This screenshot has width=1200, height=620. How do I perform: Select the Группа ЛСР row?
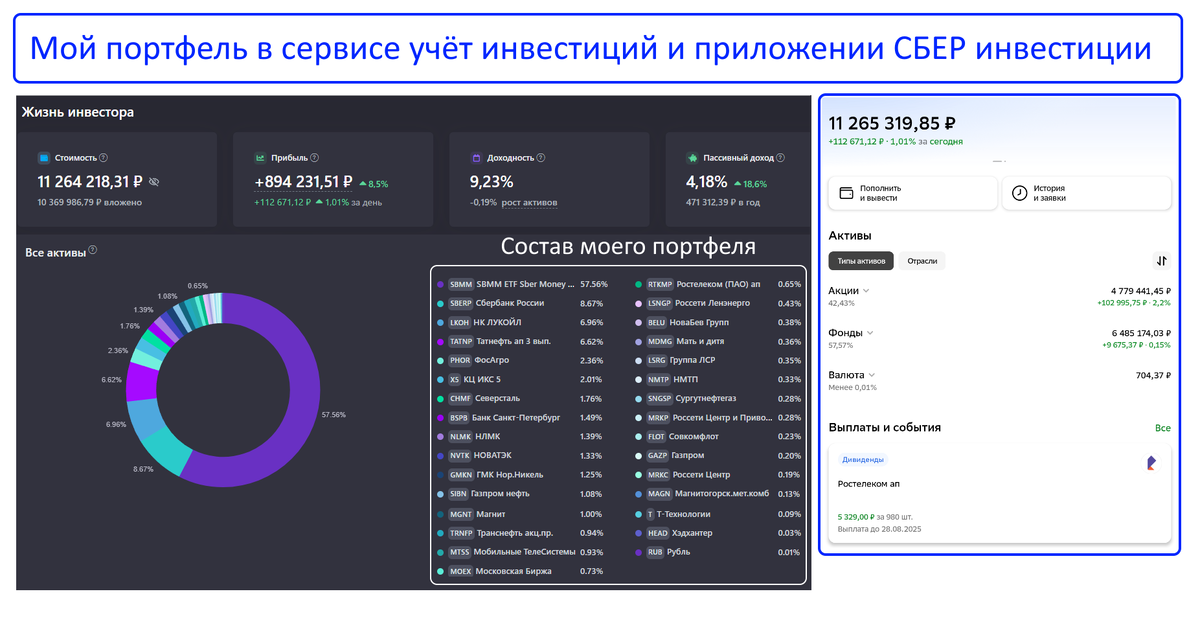pyautogui.click(x=717, y=360)
